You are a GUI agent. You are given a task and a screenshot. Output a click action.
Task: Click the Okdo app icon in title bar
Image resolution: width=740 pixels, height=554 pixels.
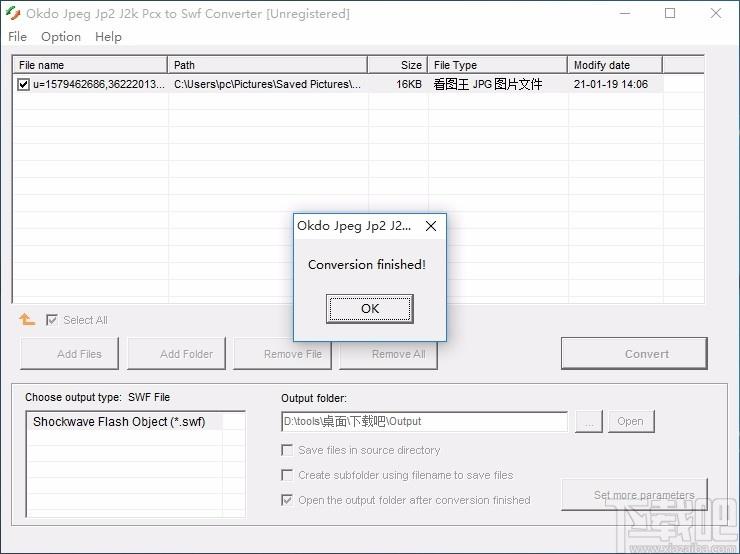pyautogui.click(x=13, y=14)
